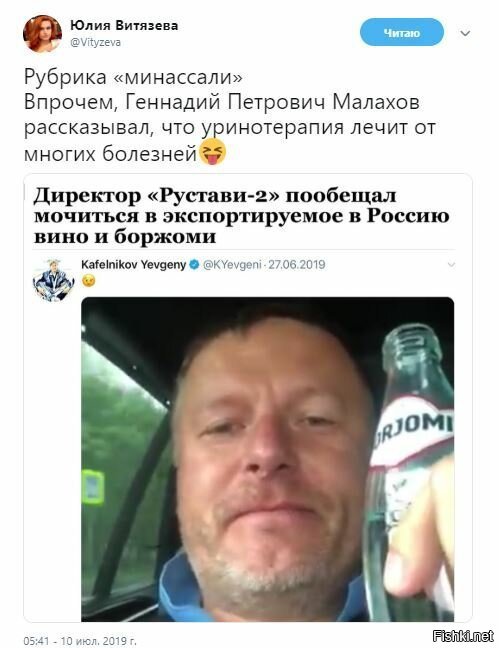The width and height of the screenshot is (499, 648).
Task: Click Kafelnikov Yevgeny's cartoon avatar
Action: pos(53,280)
